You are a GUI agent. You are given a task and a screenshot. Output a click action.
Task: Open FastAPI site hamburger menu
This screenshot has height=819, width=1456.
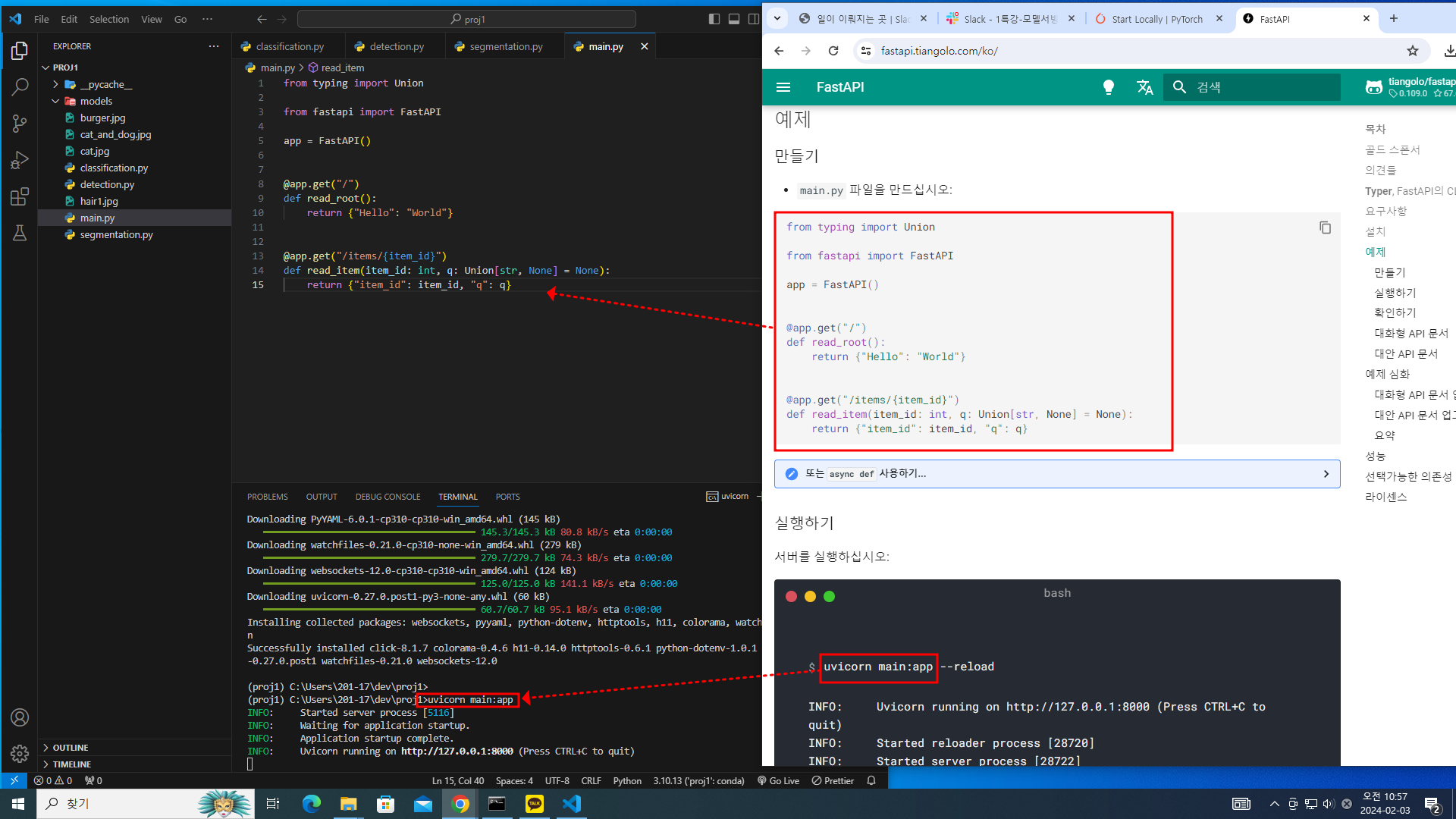783,87
